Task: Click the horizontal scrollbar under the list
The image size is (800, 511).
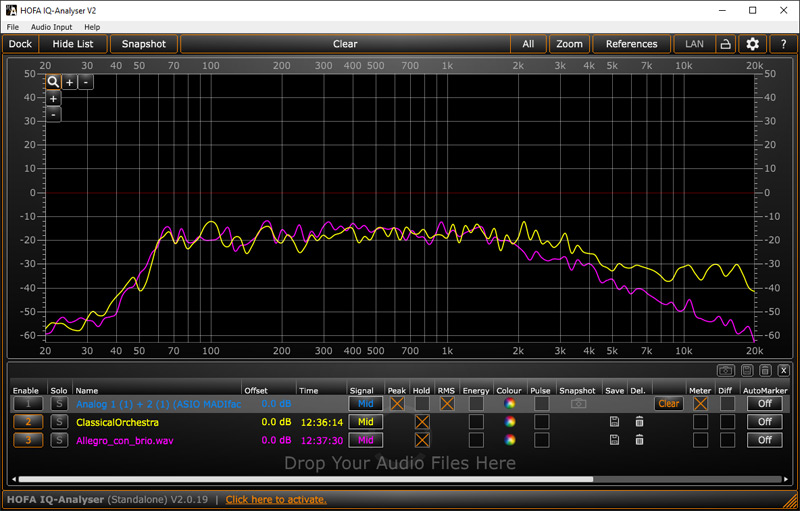Action: tap(300, 479)
